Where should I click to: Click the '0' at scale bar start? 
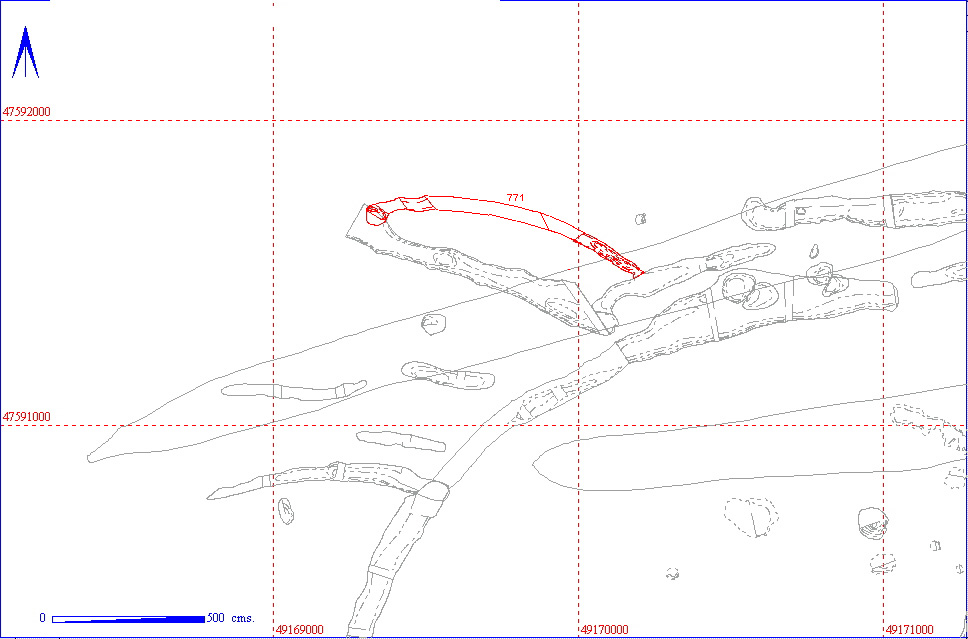click(x=43, y=618)
